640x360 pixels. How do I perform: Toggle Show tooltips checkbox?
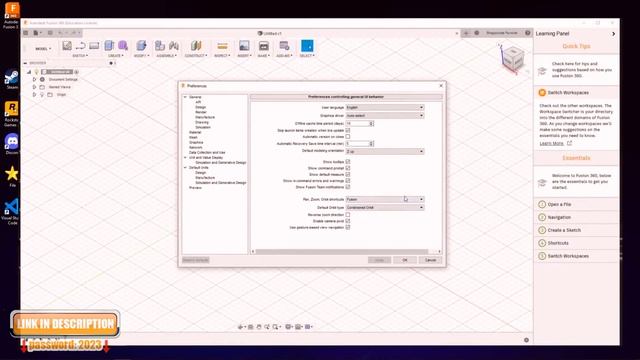pyautogui.click(x=348, y=162)
